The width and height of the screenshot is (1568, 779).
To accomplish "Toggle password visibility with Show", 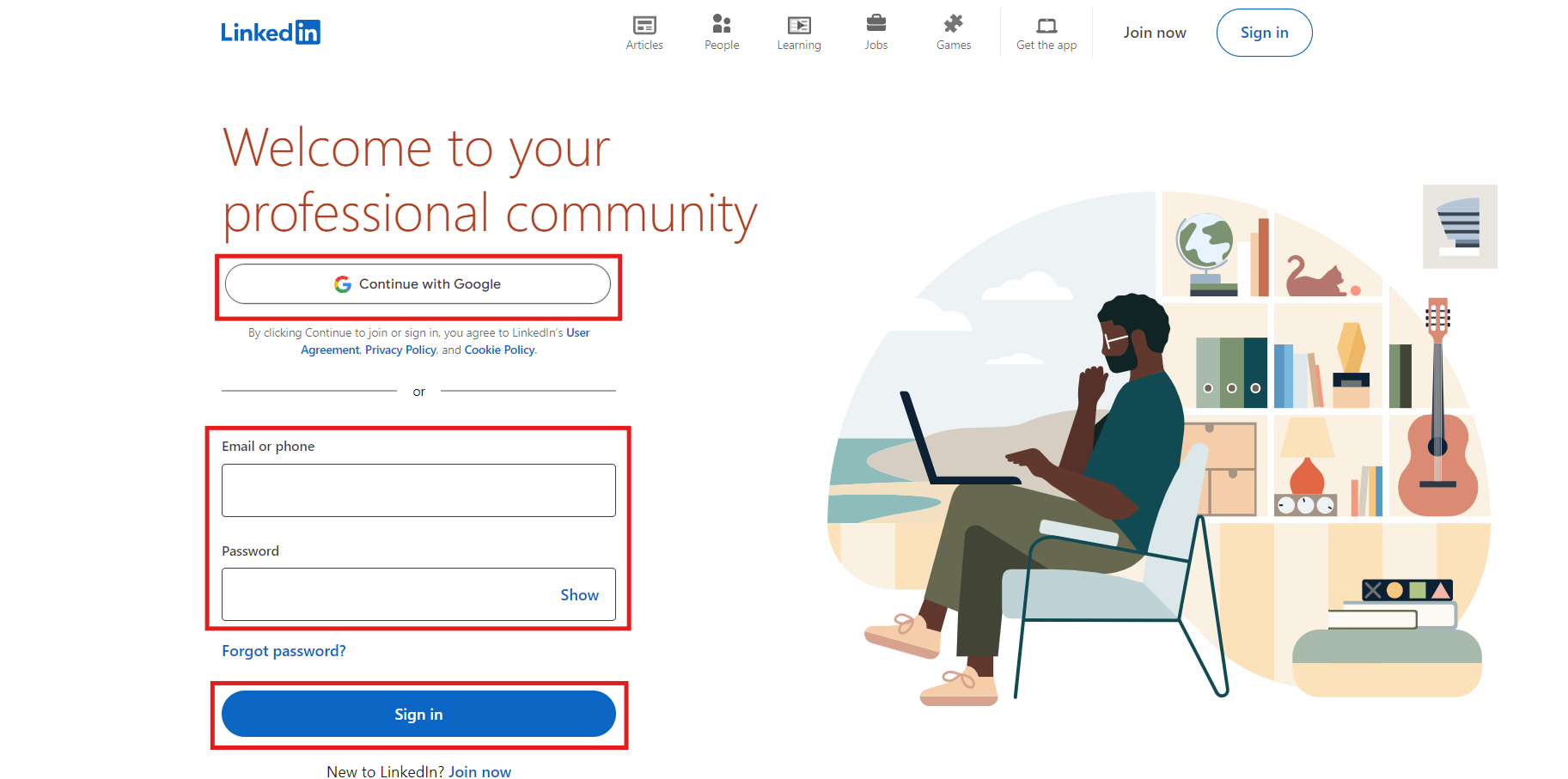I will (x=579, y=595).
